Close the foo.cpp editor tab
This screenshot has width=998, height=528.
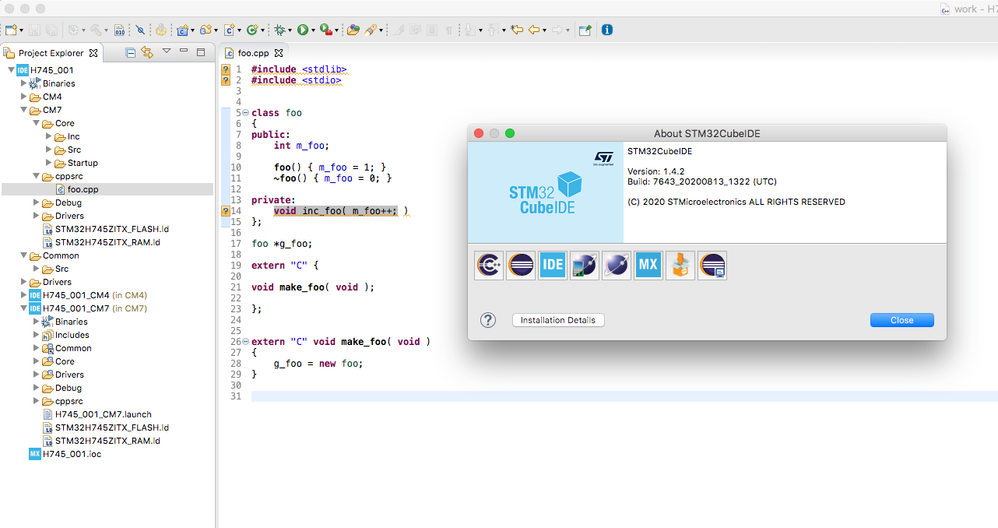[278, 53]
